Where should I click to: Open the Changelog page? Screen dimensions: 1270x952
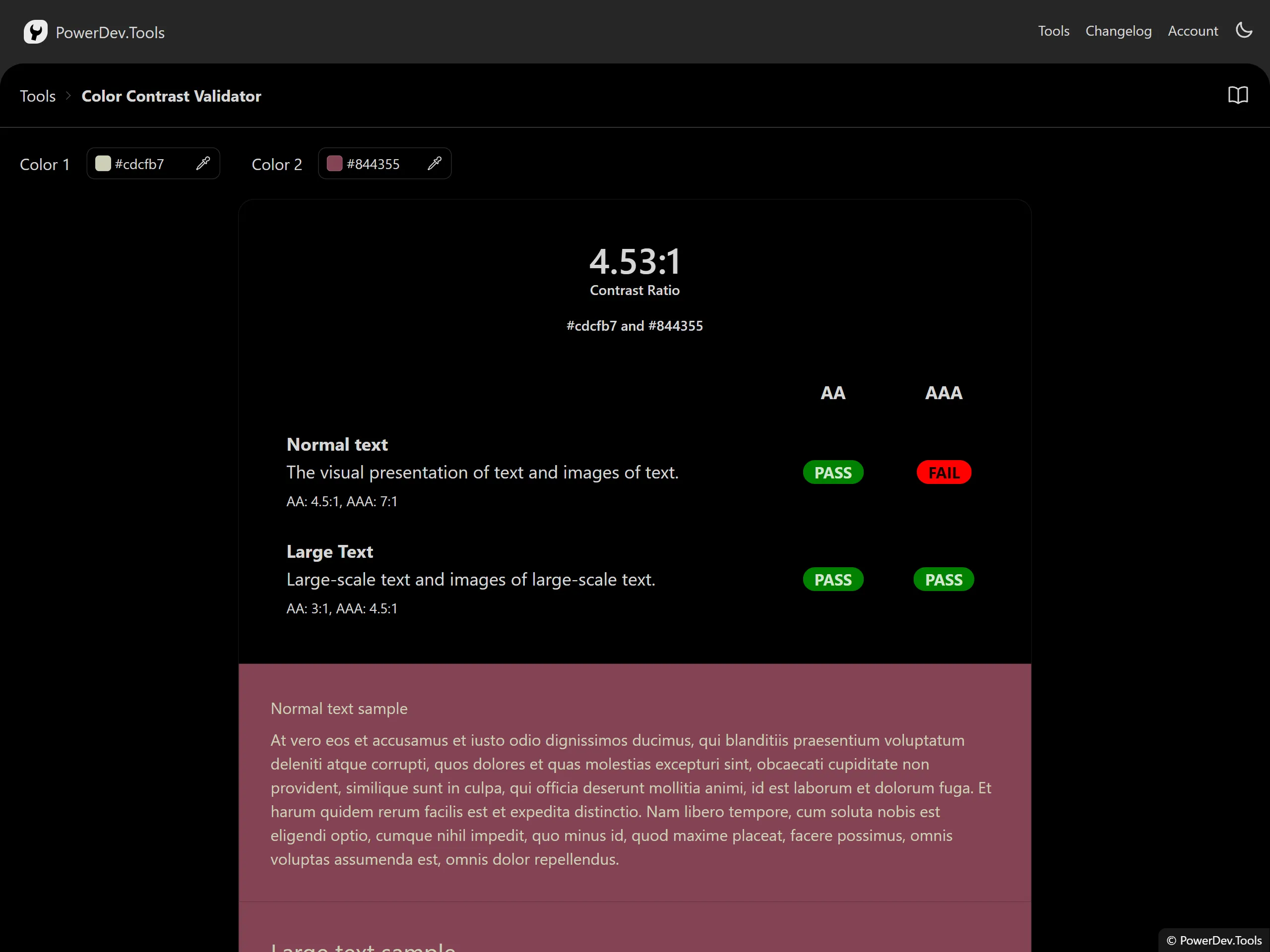coord(1118,31)
